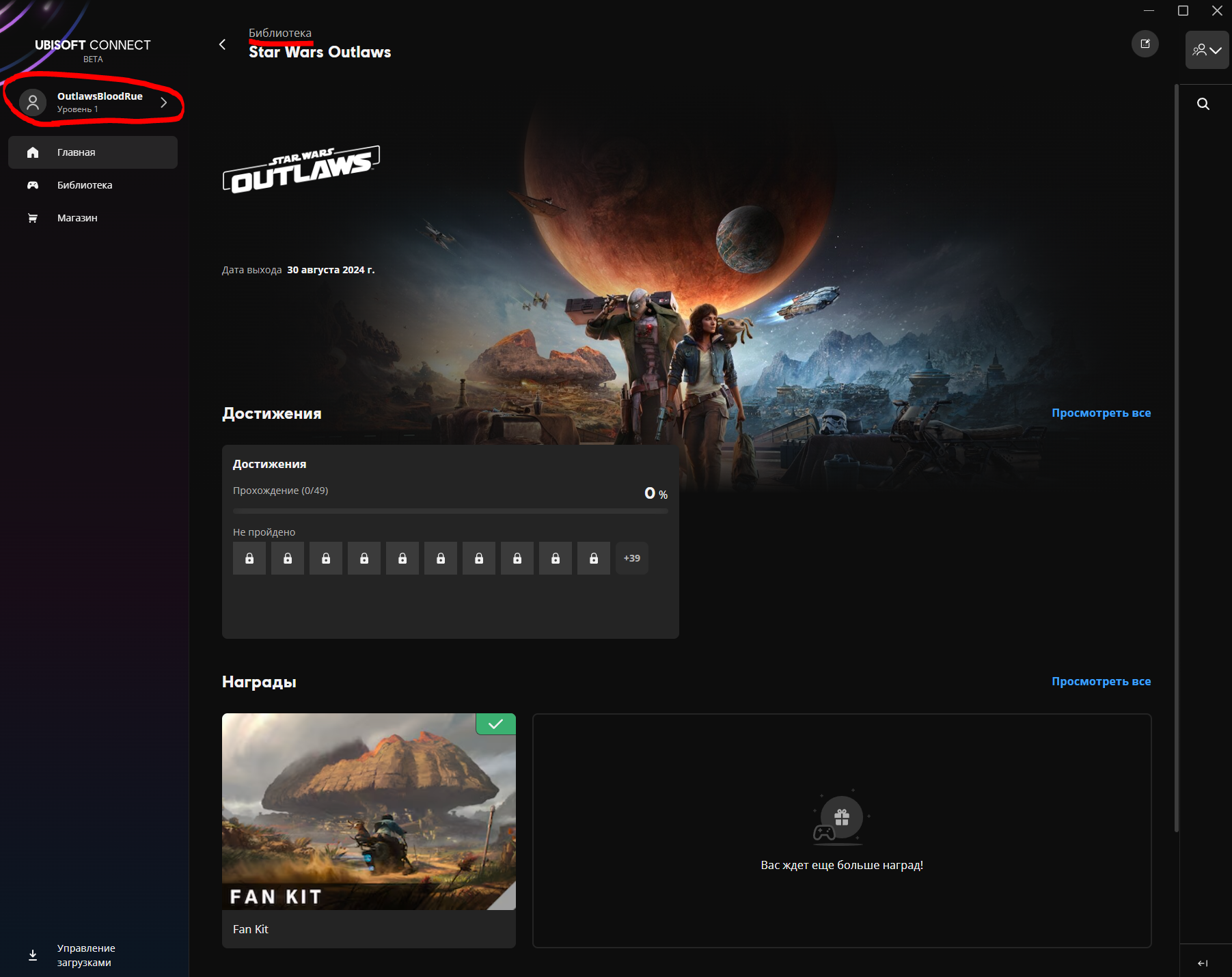Image resolution: width=1232 pixels, height=977 pixels.
Task: Expand the OutlawsBloodRue profile chevron
Action: tap(164, 102)
